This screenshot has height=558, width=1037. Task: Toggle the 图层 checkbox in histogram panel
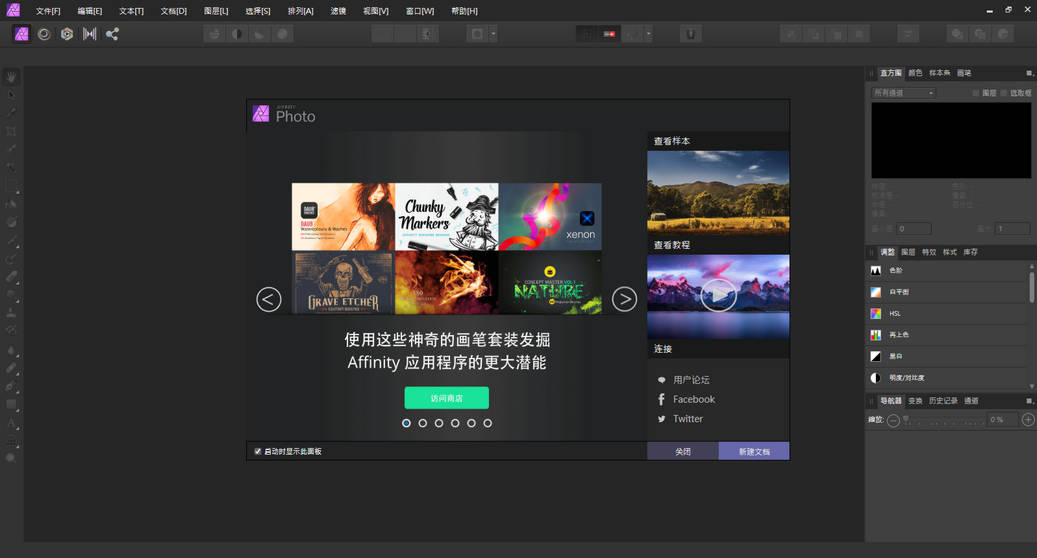pos(976,93)
